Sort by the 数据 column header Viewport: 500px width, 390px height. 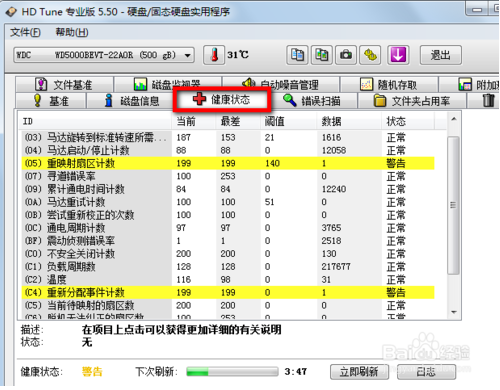pos(349,121)
